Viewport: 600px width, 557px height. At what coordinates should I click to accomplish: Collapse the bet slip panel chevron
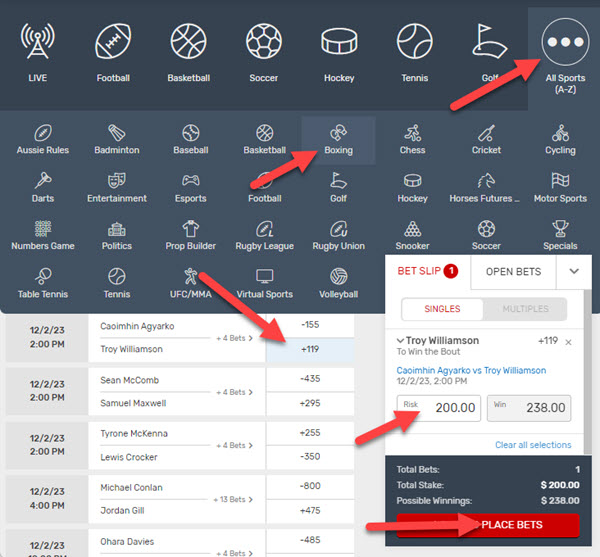point(573,271)
